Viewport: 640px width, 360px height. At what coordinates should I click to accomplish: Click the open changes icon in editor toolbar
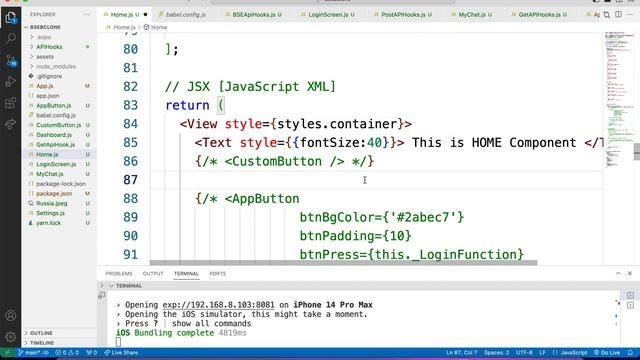coord(607,15)
